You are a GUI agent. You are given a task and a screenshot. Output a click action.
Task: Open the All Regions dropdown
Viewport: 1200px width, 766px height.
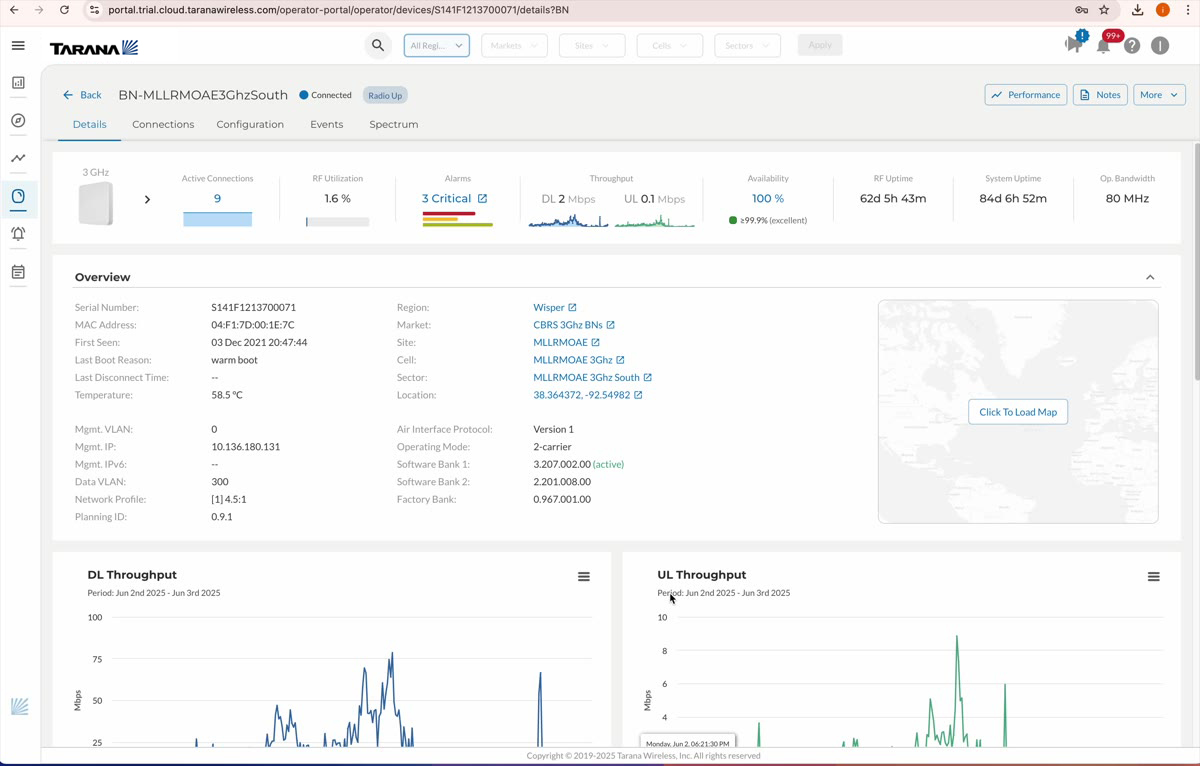coord(436,45)
